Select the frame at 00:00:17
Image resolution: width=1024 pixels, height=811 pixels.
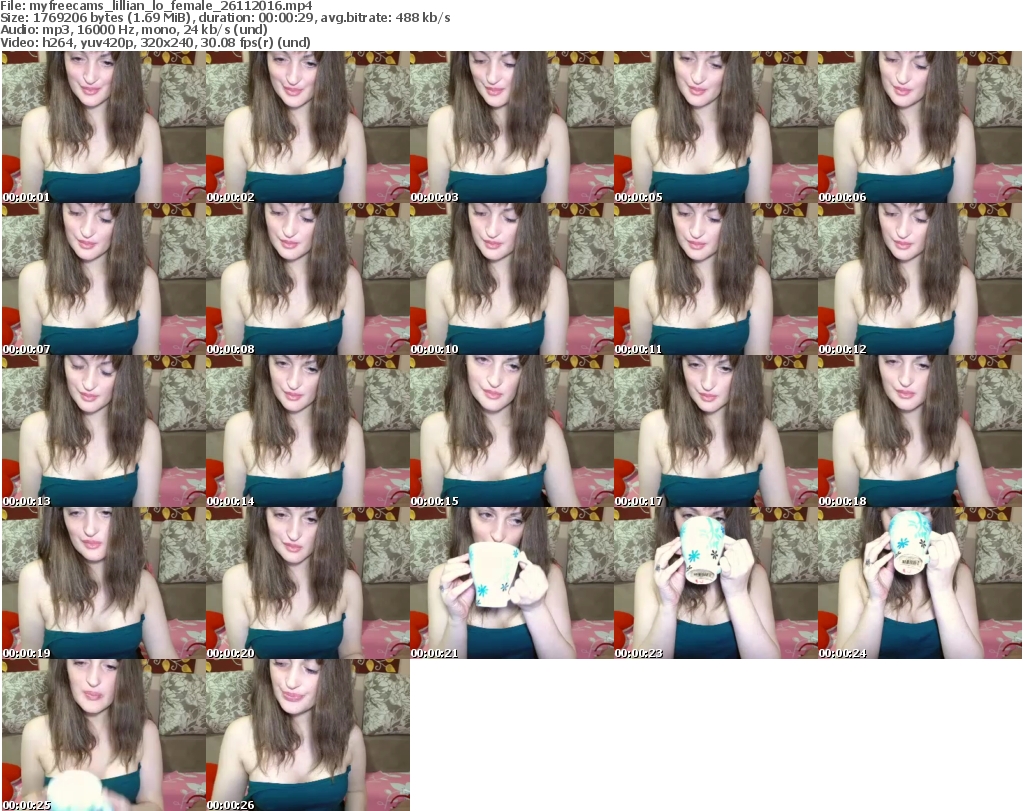point(716,431)
